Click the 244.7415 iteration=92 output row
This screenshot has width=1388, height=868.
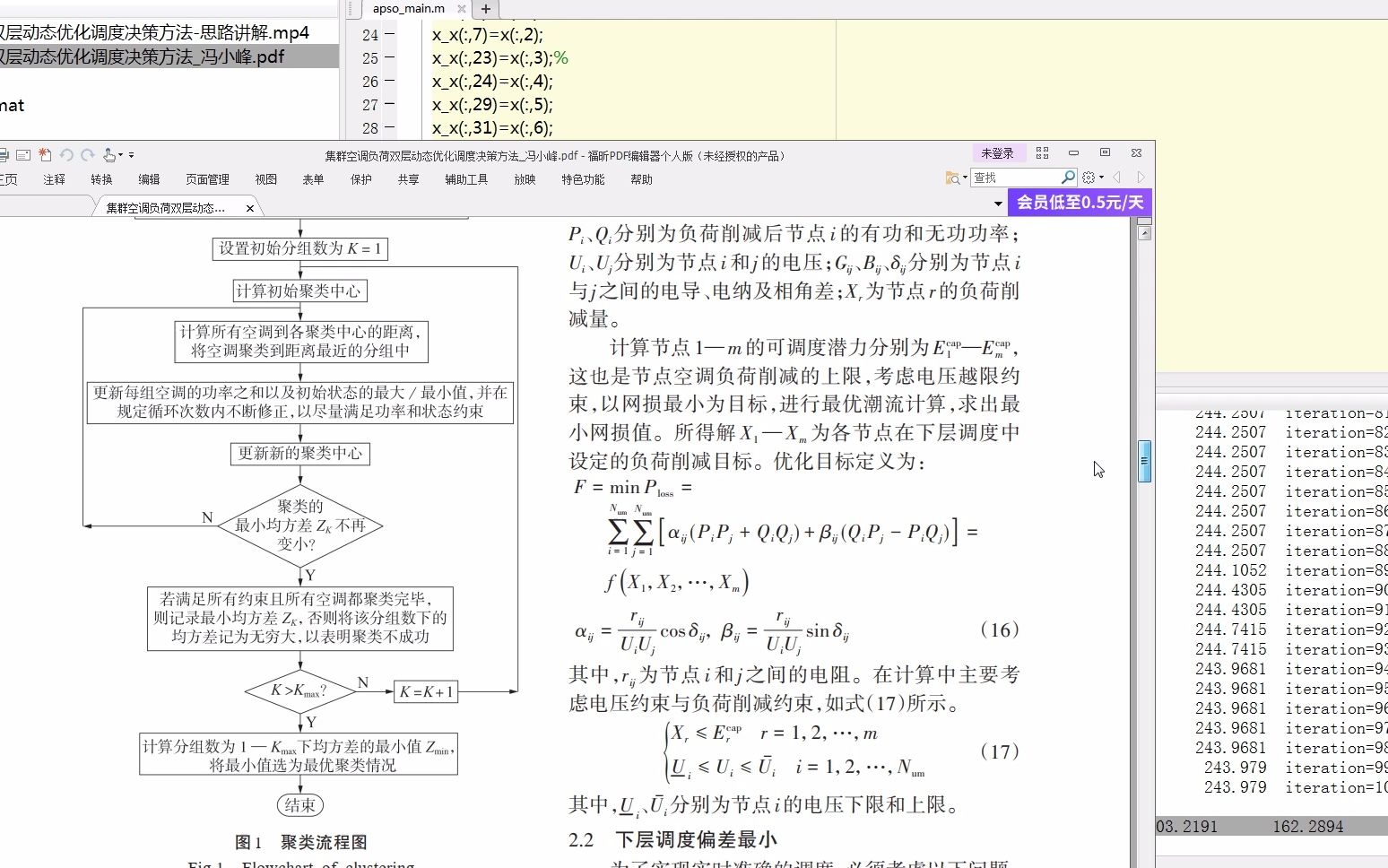(1291, 629)
